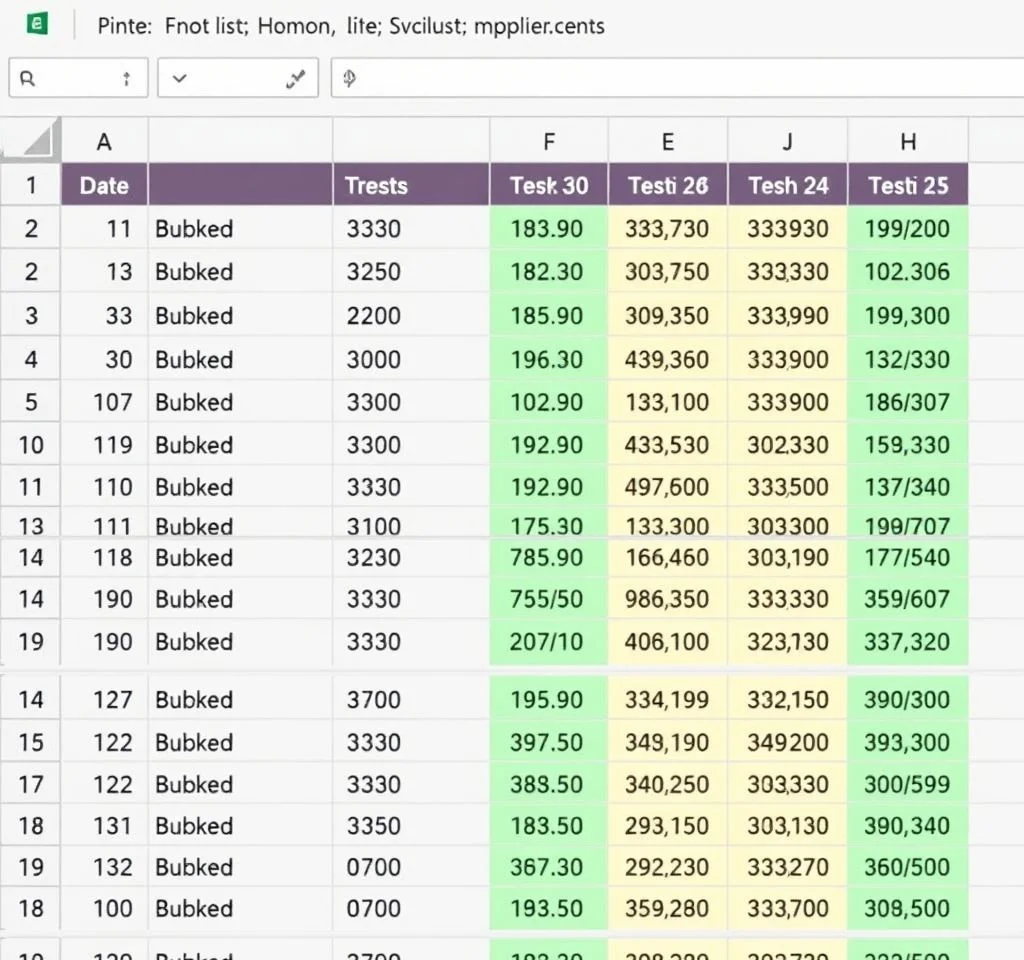The height and width of the screenshot is (960, 1024).
Task: Select column H header
Action: (x=907, y=142)
